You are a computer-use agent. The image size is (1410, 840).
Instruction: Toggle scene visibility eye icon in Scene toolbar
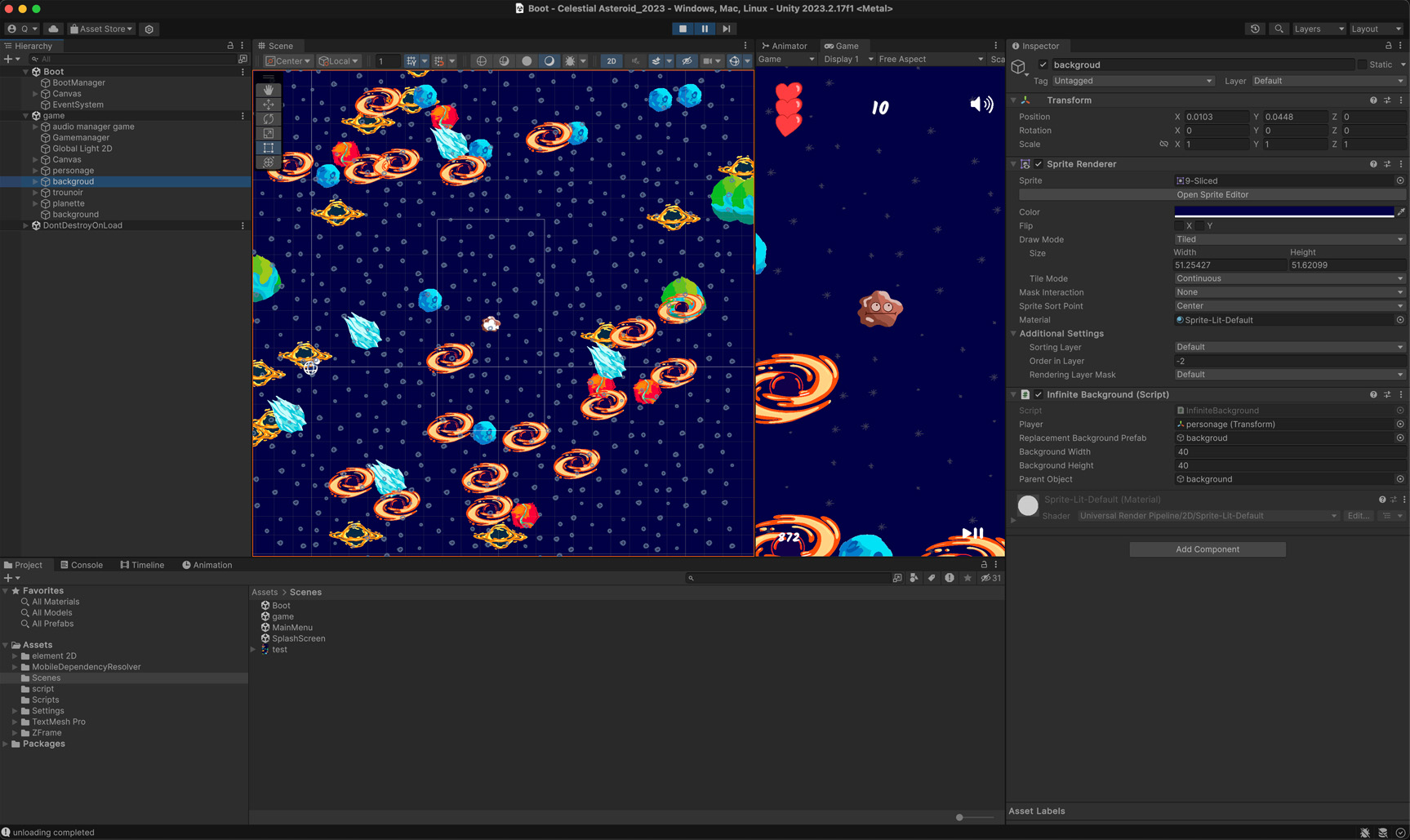click(687, 61)
